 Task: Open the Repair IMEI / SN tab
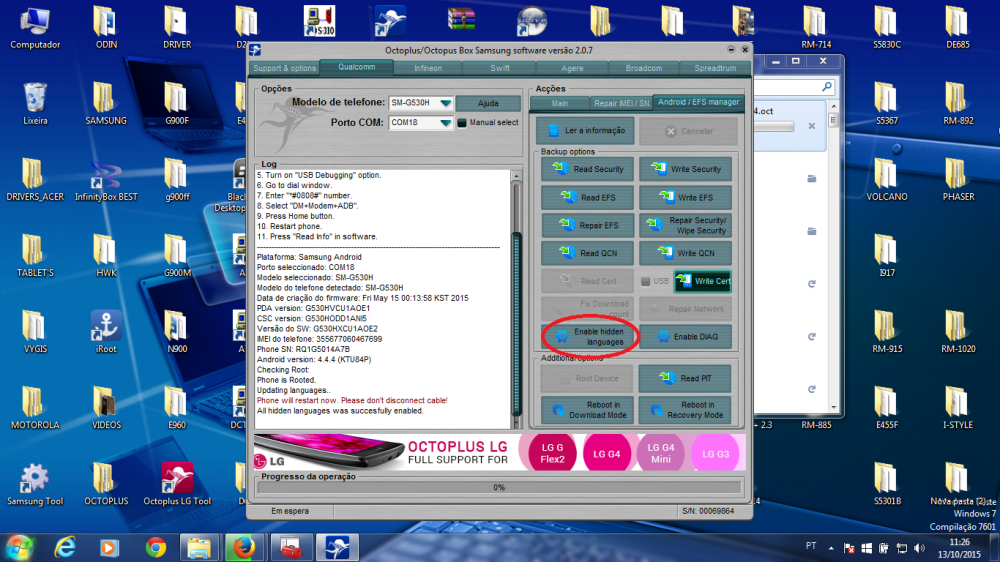pos(621,103)
